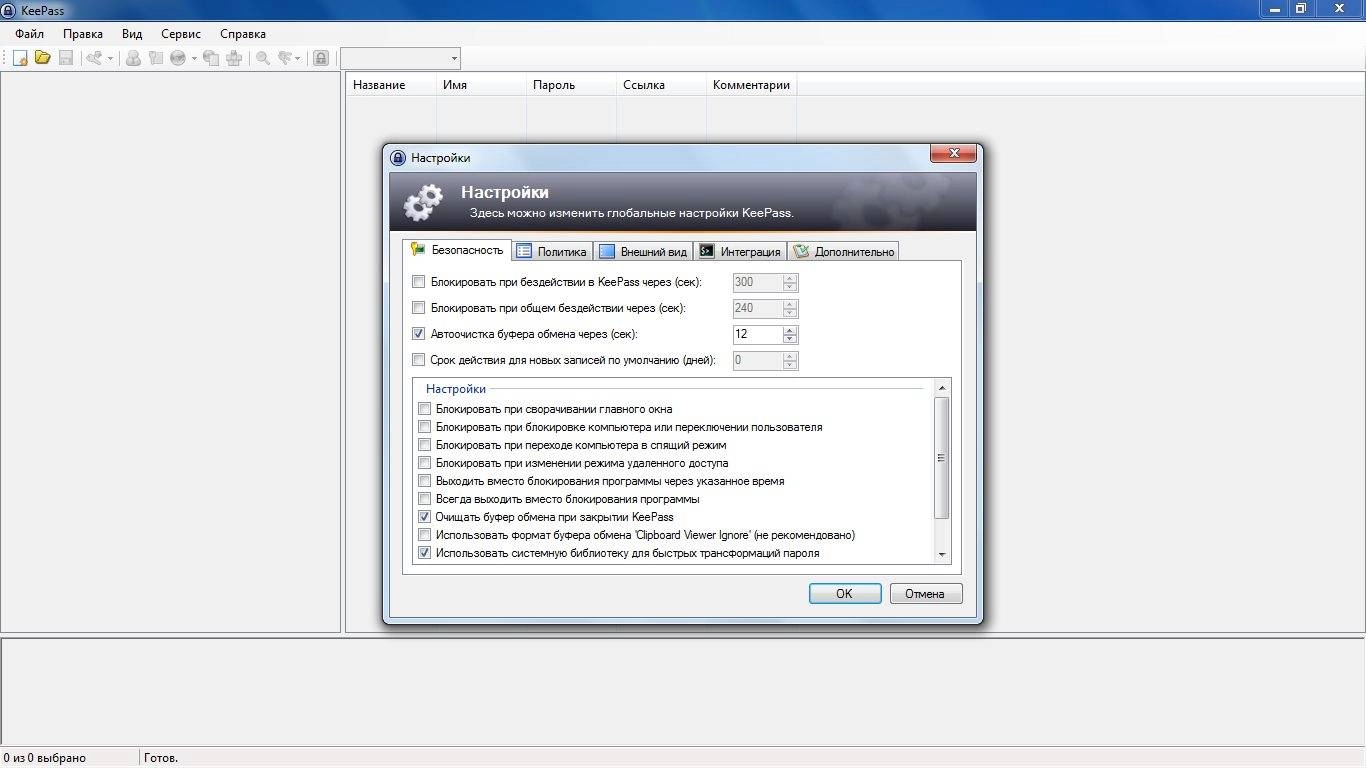Select the Безопасность tab
This screenshot has height=768, width=1366.
(x=457, y=250)
